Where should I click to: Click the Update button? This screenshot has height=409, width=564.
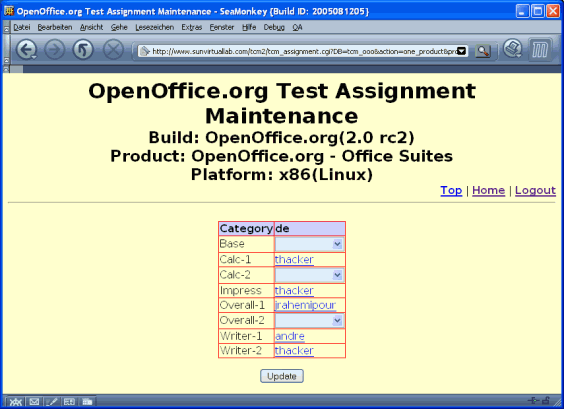pyautogui.click(x=282, y=376)
